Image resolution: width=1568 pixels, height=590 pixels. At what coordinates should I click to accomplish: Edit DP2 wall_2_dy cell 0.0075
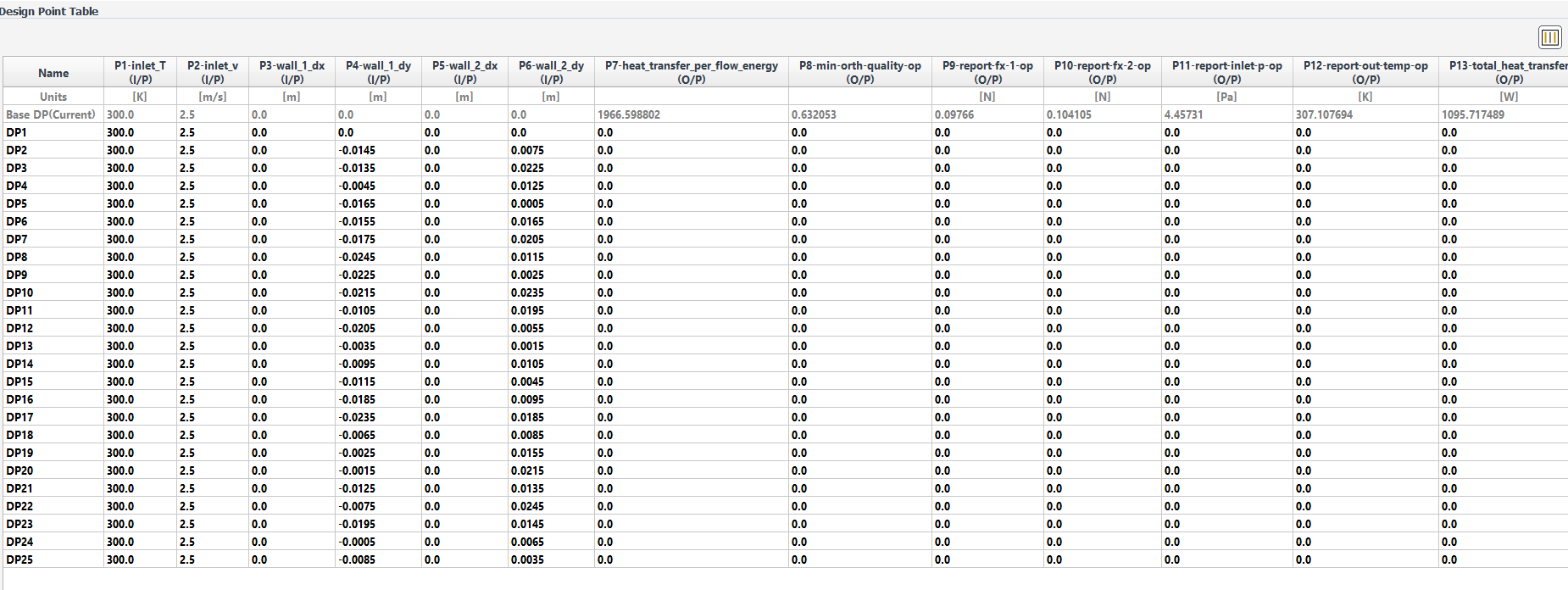(x=551, y=150)
